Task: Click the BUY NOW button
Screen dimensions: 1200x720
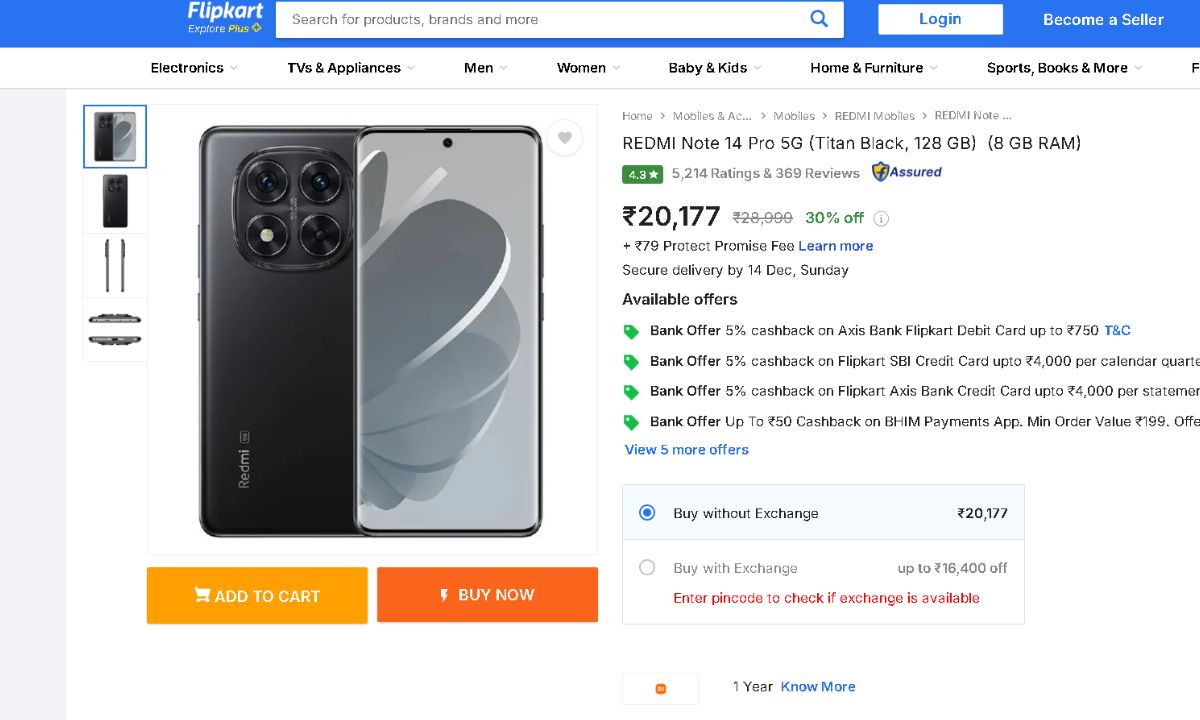Action: point(487,595)
